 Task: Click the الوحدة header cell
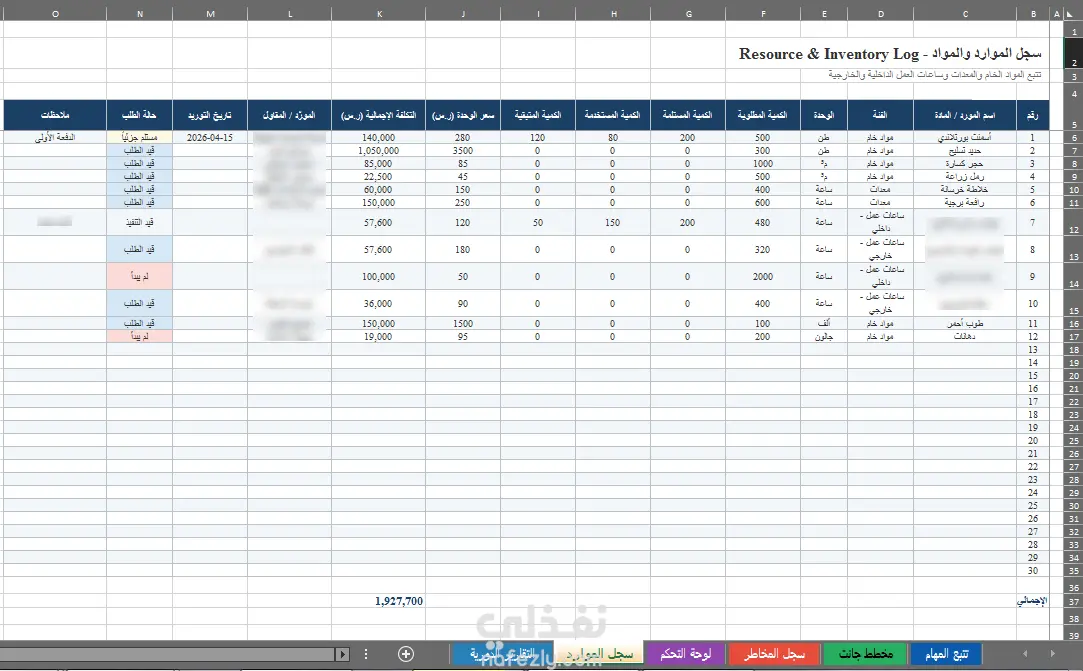click(x=824, y=115)
